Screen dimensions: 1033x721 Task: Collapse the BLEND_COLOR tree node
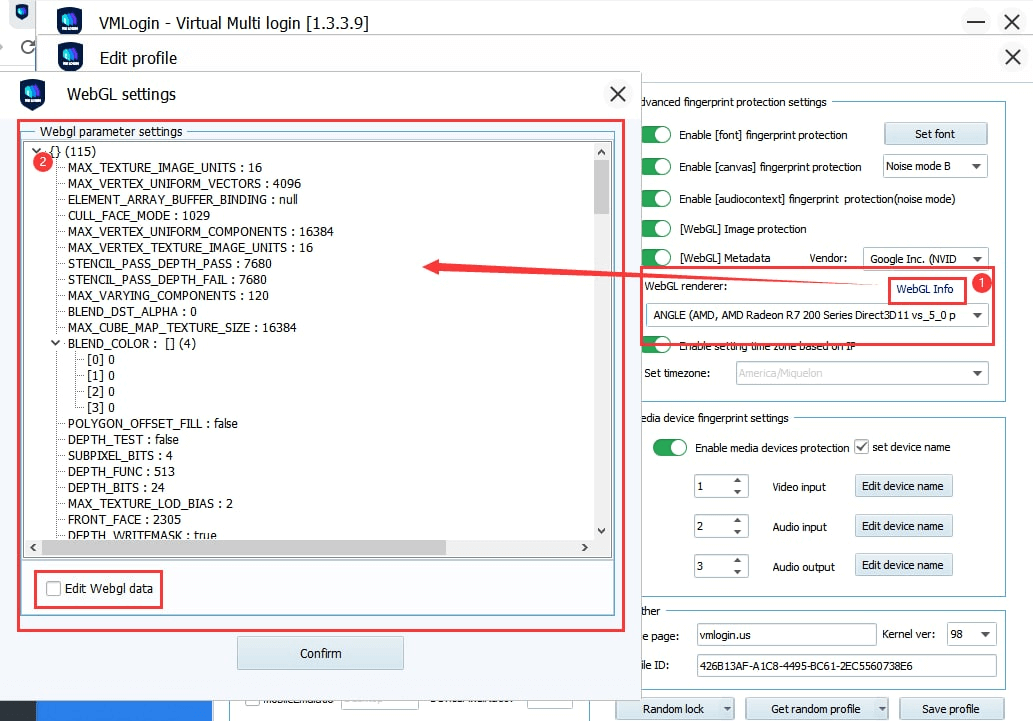pos(56,343)
